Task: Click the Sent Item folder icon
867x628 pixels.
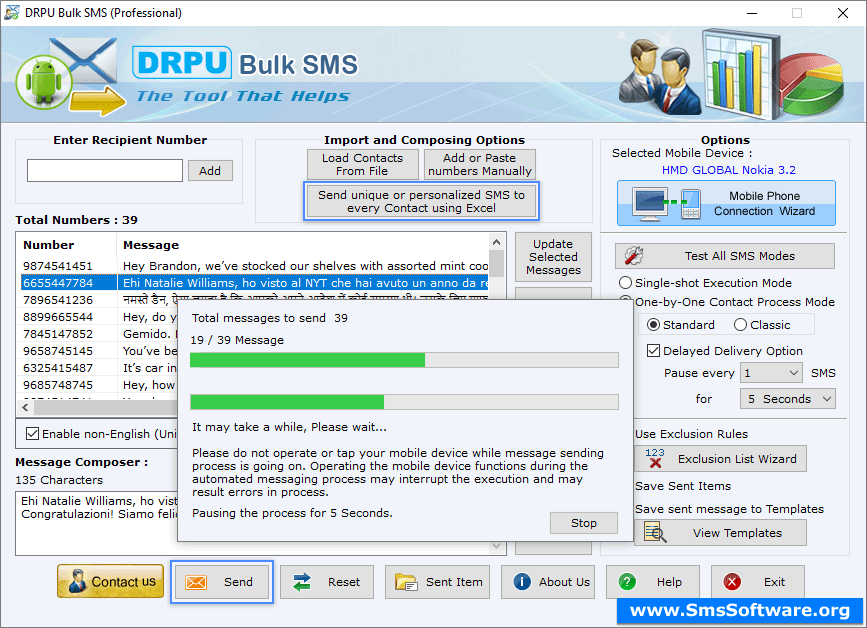Action: (406, 582)
